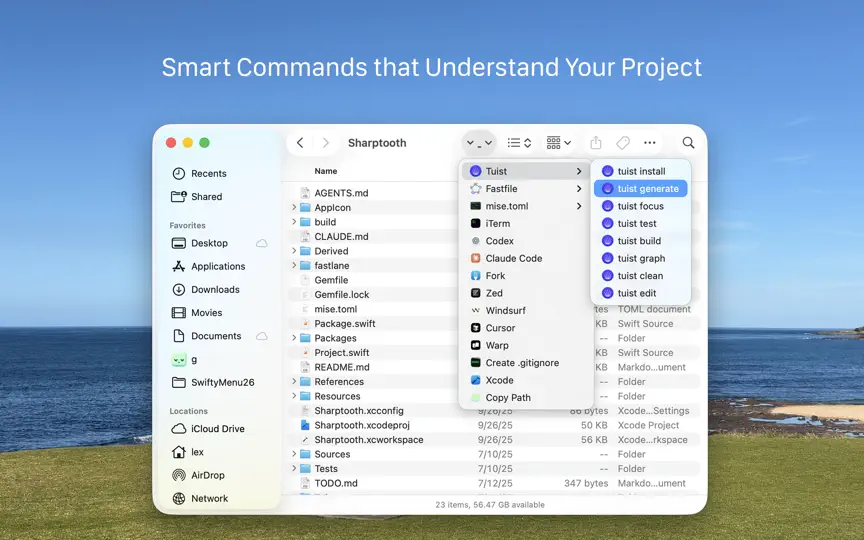Open Desktop in sidebar Favorites
864x540 pixels.
219,243
